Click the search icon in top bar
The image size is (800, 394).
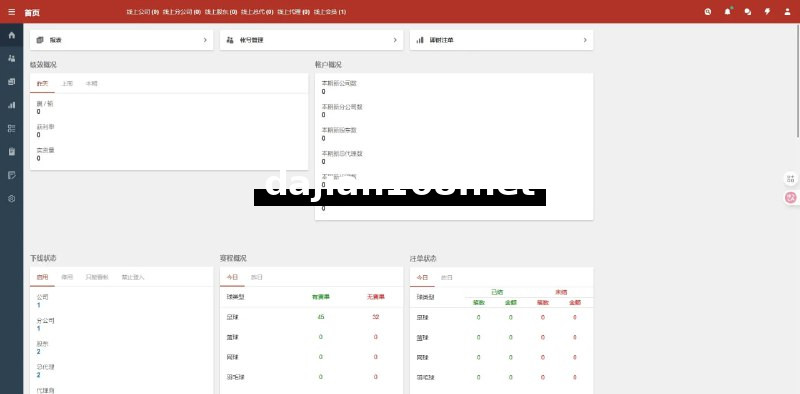point(708,12)
